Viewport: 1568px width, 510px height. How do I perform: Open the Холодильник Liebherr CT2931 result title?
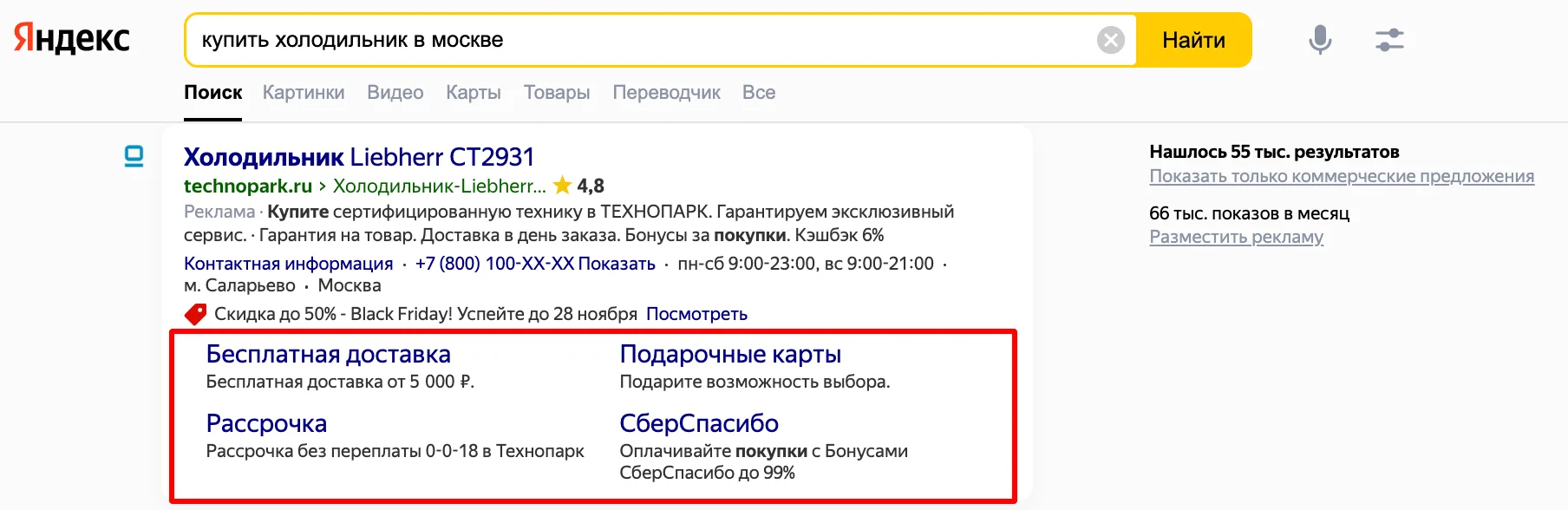coord(359,157)
